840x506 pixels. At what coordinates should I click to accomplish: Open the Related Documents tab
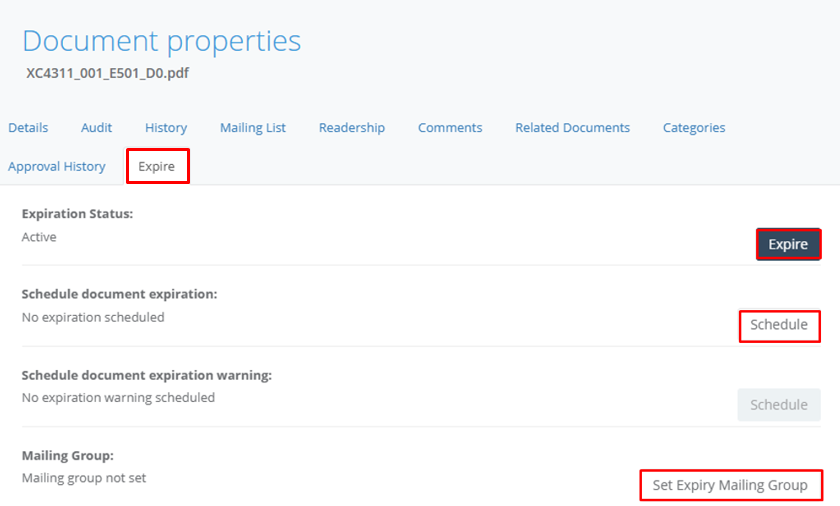point(572,127)
